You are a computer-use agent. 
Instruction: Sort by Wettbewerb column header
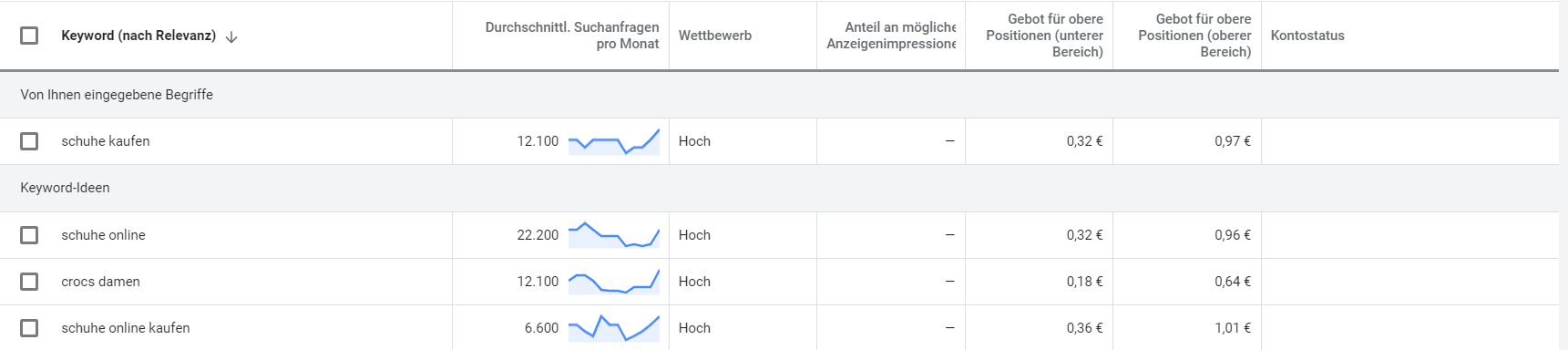pyautogui.click(x=715, y=36)
